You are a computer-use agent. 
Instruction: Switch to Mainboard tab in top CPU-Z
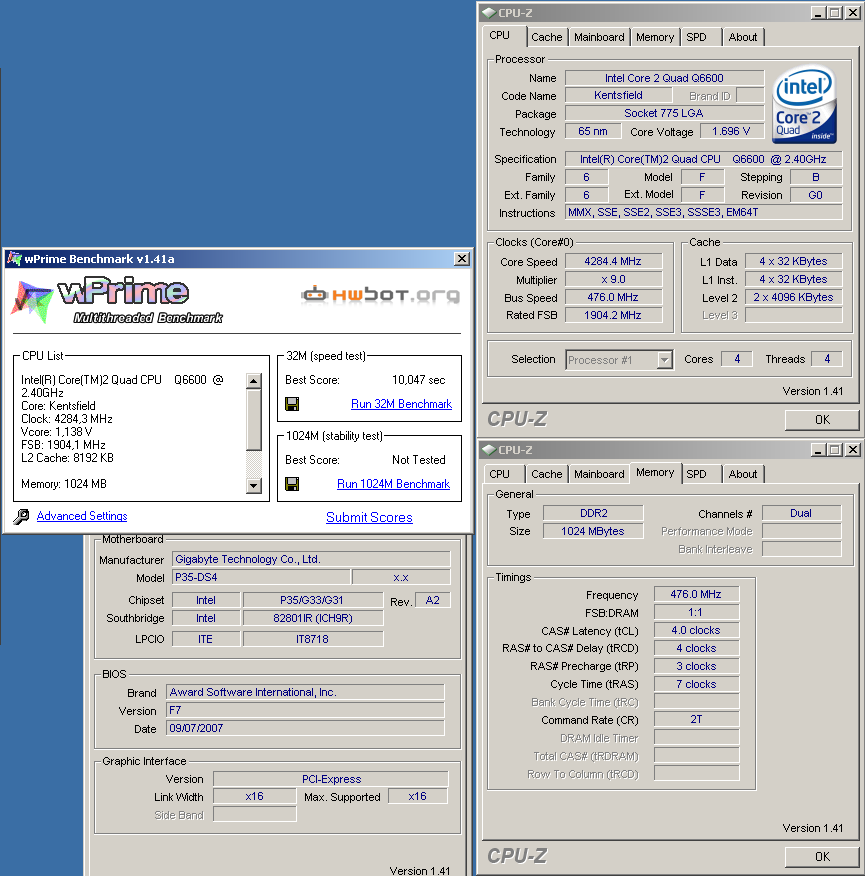coord(599,37)
